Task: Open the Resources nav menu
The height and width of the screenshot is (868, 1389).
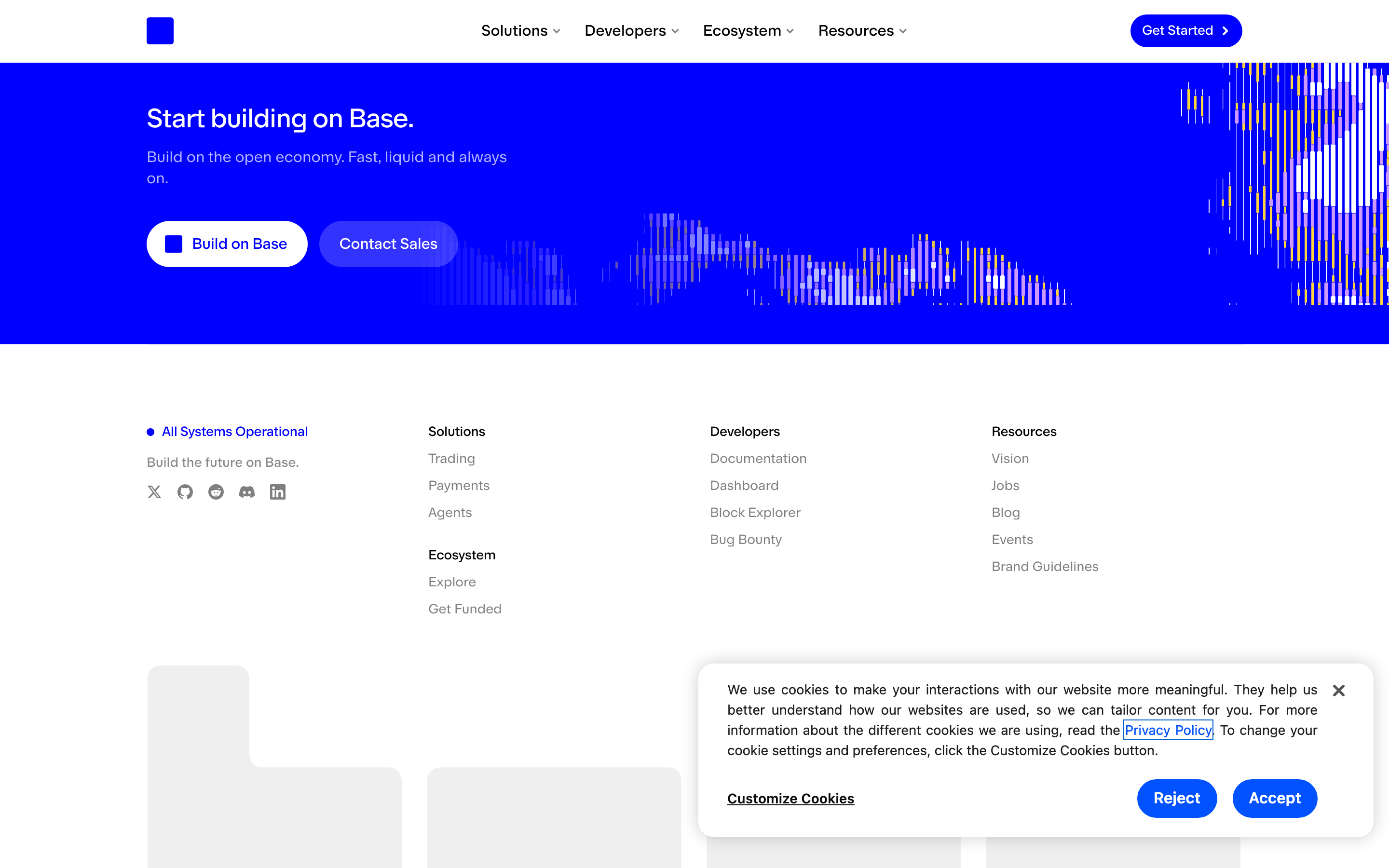Action: [x=862, y=31]
